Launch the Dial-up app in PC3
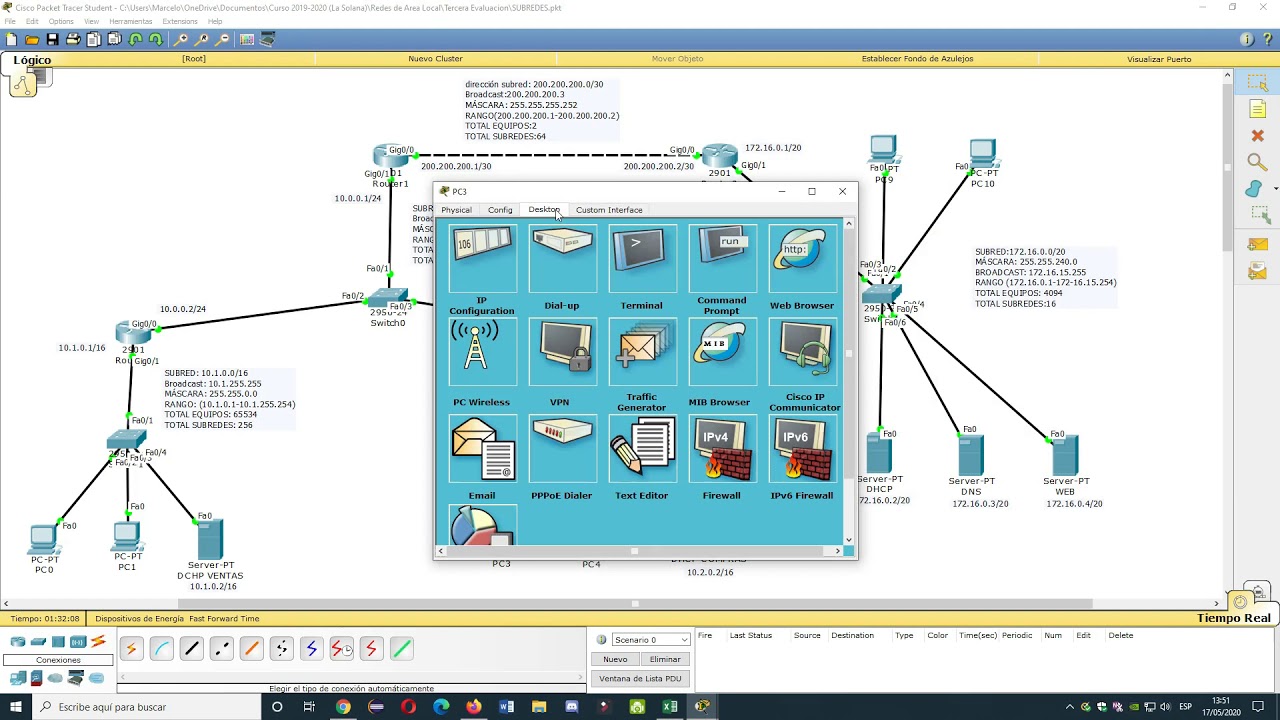The height and width of the screenshot is (720, 1280). point(562,258)
